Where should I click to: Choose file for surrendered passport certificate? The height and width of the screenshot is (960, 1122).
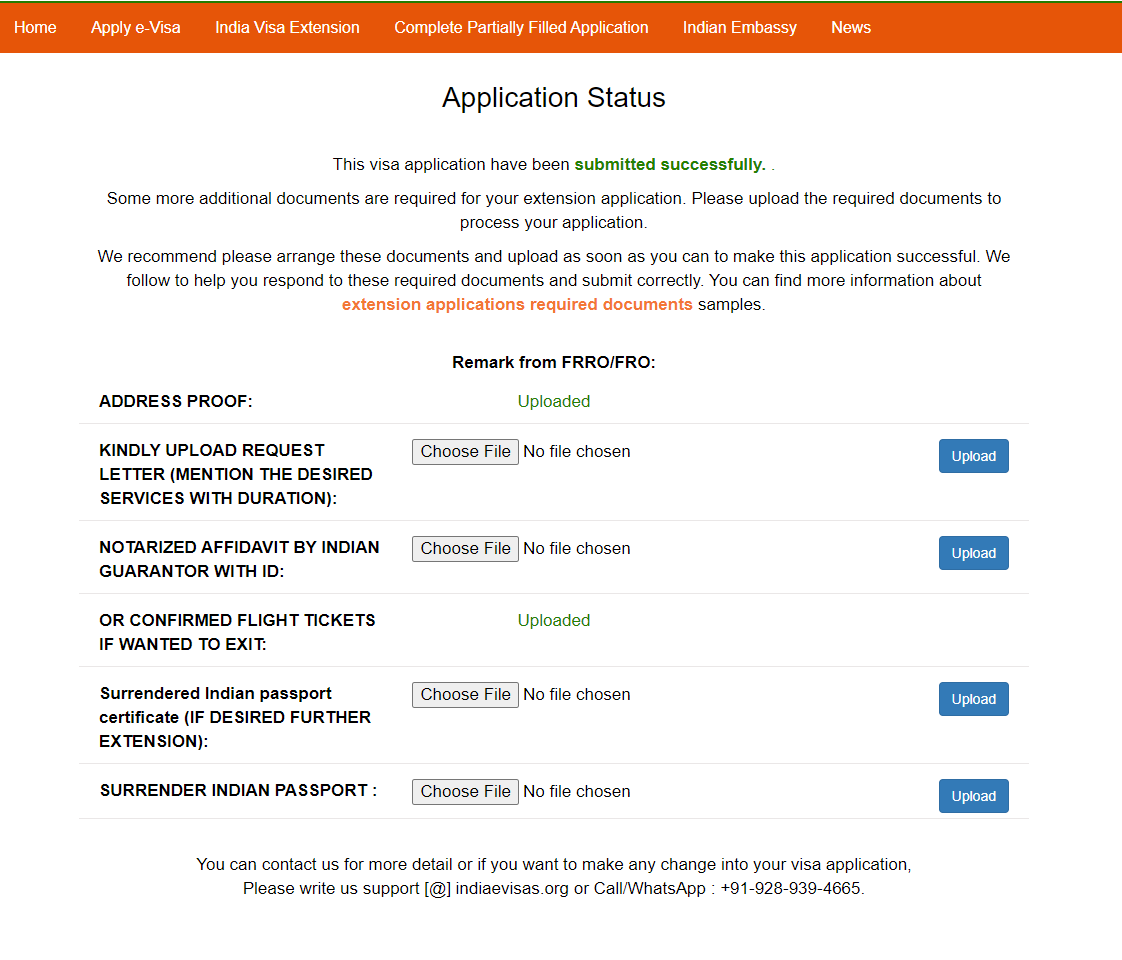(465, 694)
